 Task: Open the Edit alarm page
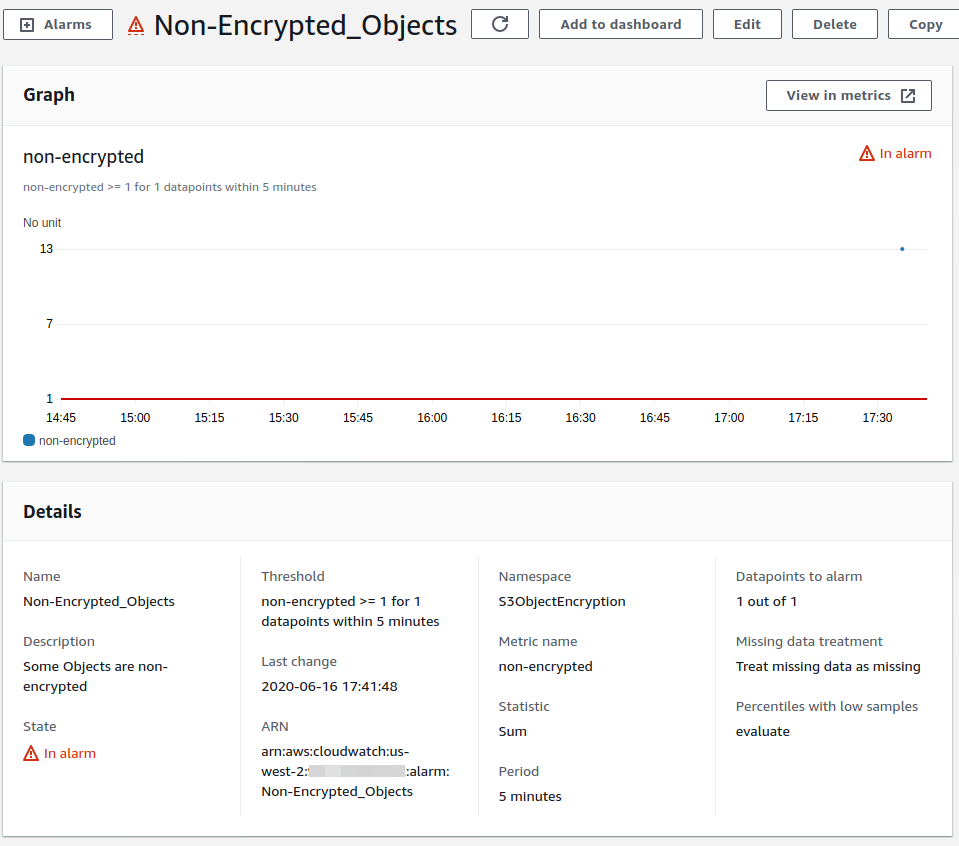point(747,24)
